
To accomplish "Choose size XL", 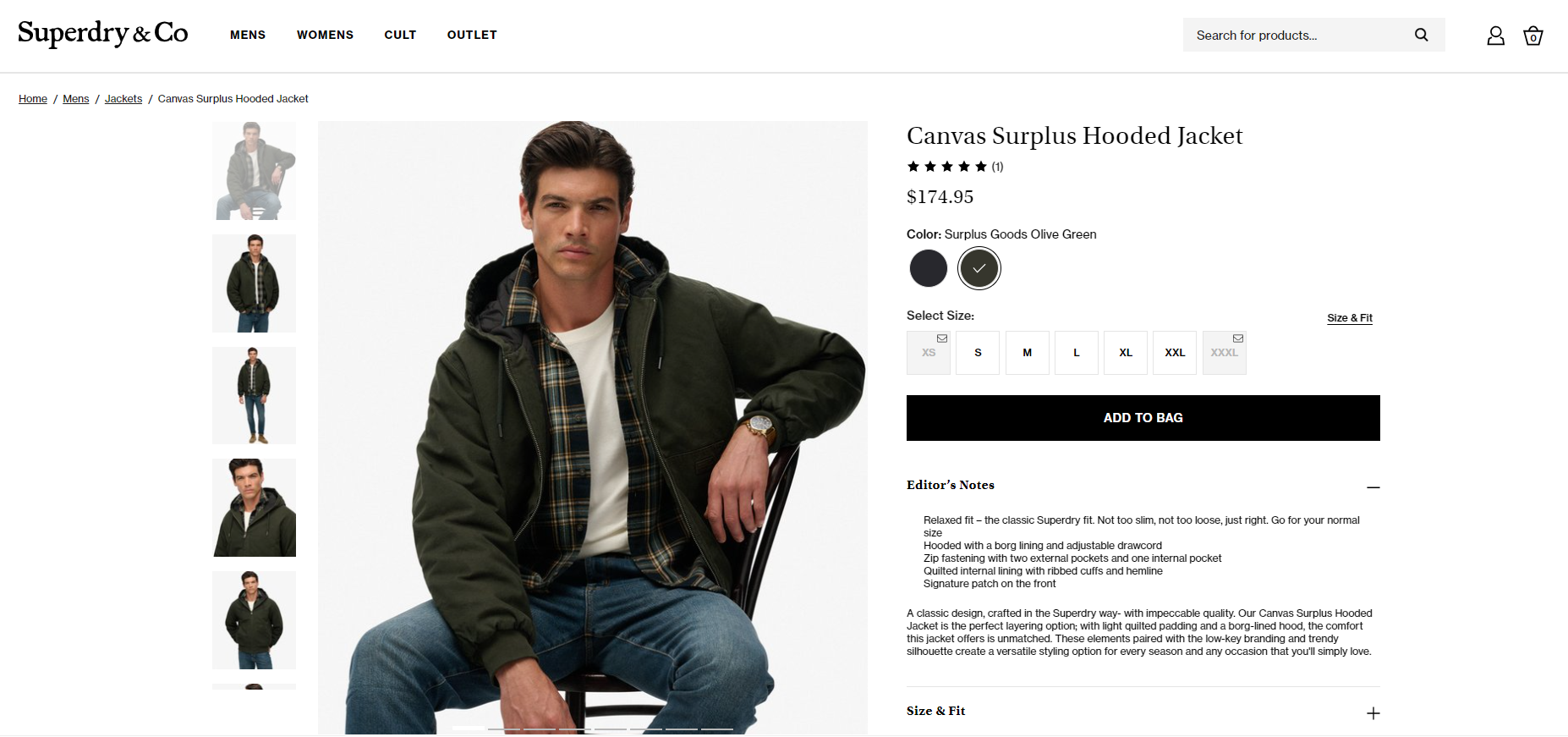I will coord(1126,353).
